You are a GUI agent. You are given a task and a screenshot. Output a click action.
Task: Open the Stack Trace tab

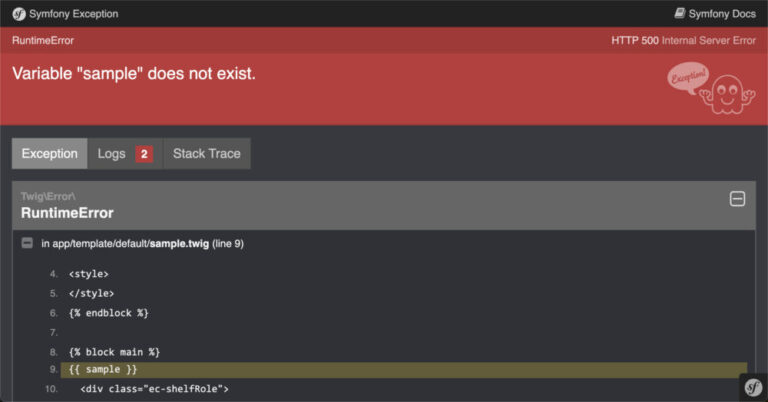point(206,154)
